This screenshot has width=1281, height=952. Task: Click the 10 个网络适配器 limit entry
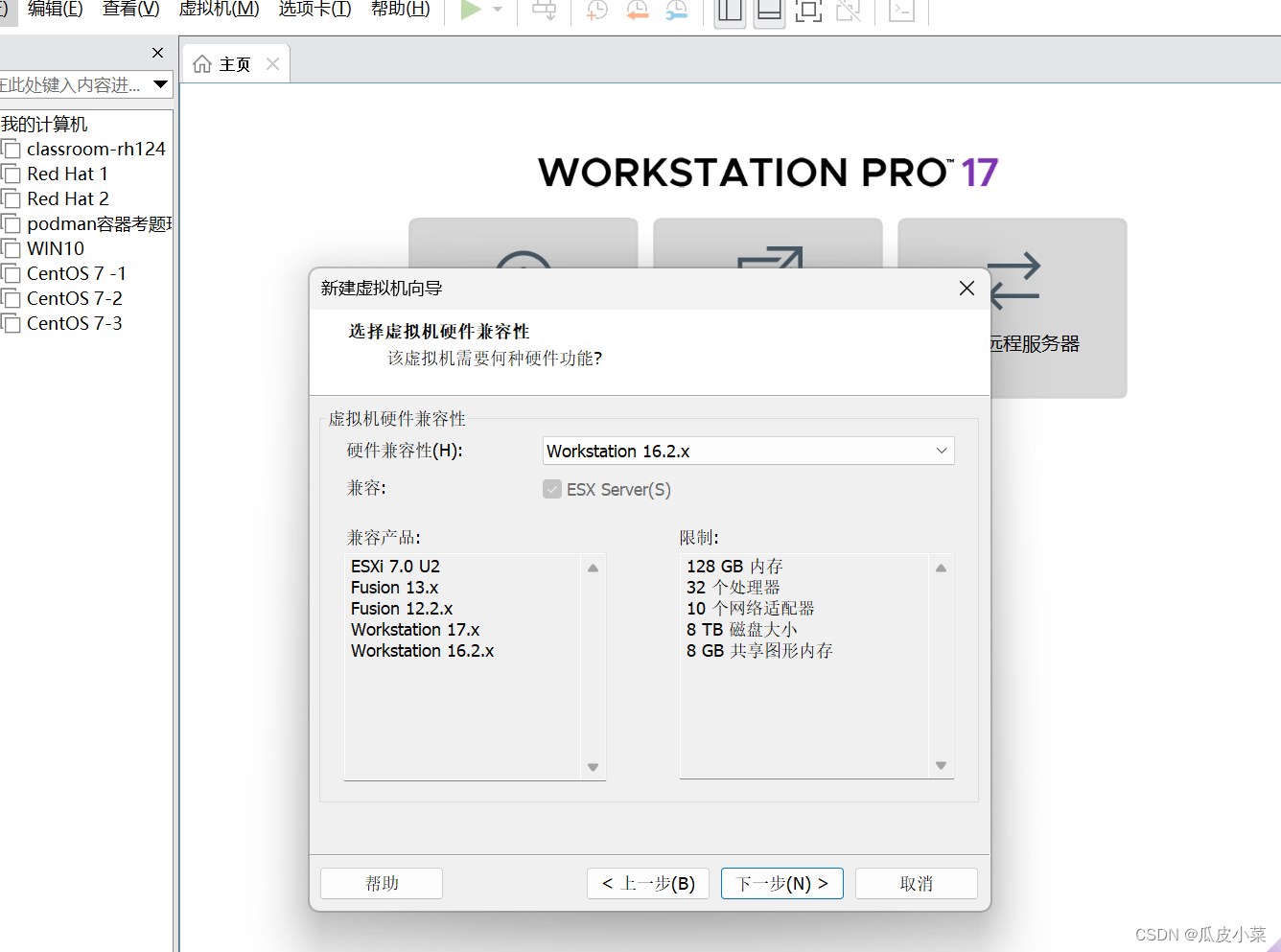(x=751, y=609)
